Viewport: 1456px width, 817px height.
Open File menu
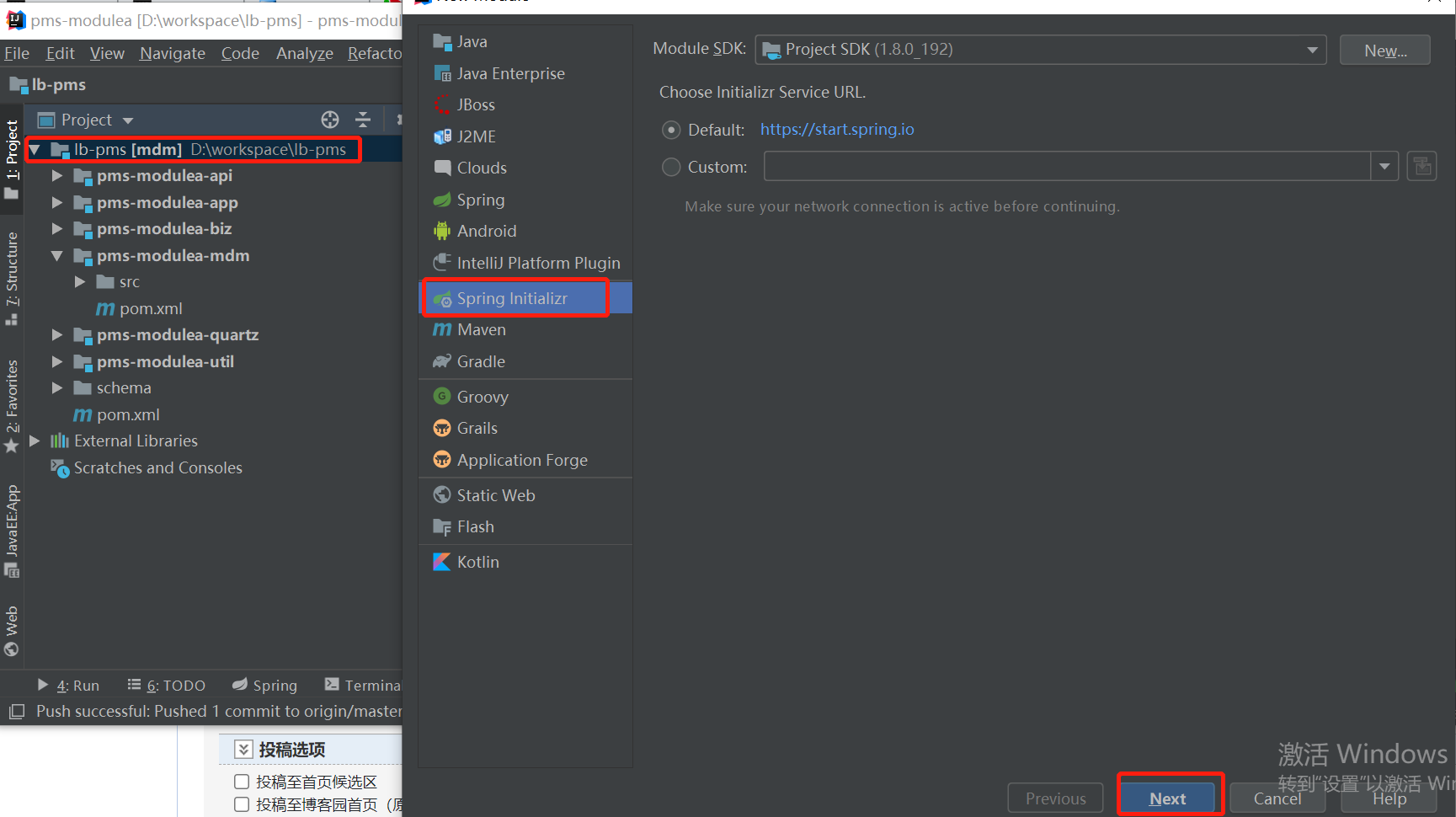tap(17, 53)
